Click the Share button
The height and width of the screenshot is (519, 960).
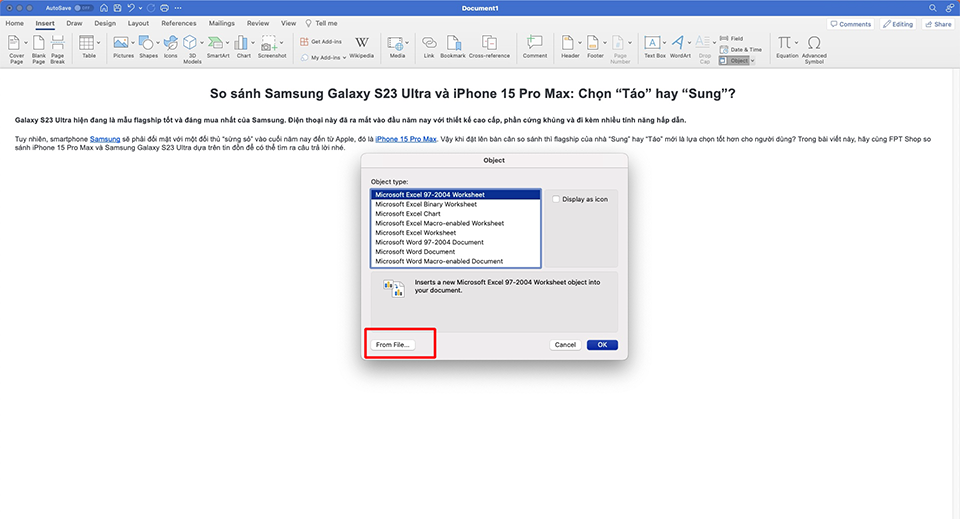coord(939,24)
